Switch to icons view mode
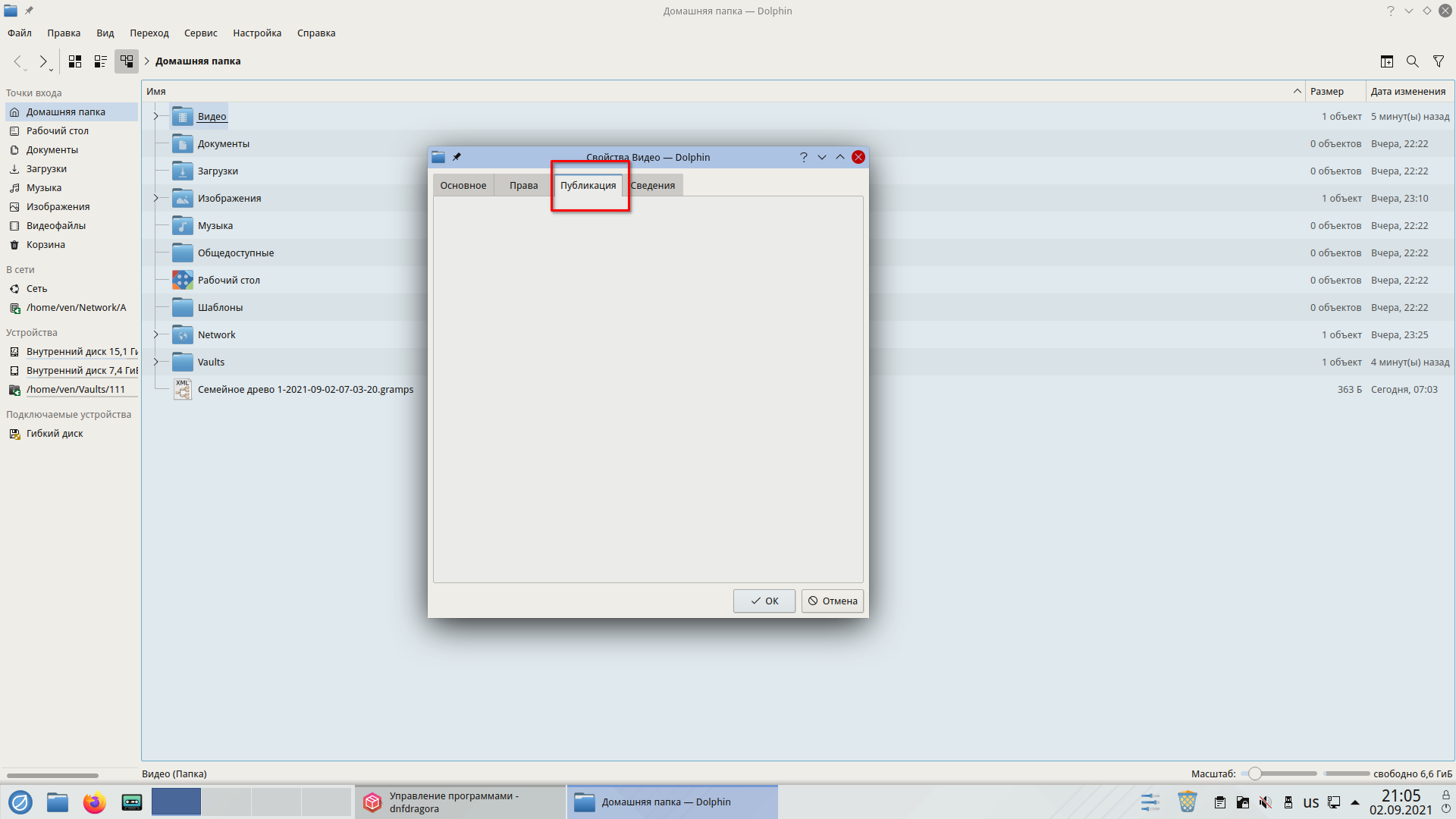The width and height of the screenshot is (1456, 819). (75, 61)
